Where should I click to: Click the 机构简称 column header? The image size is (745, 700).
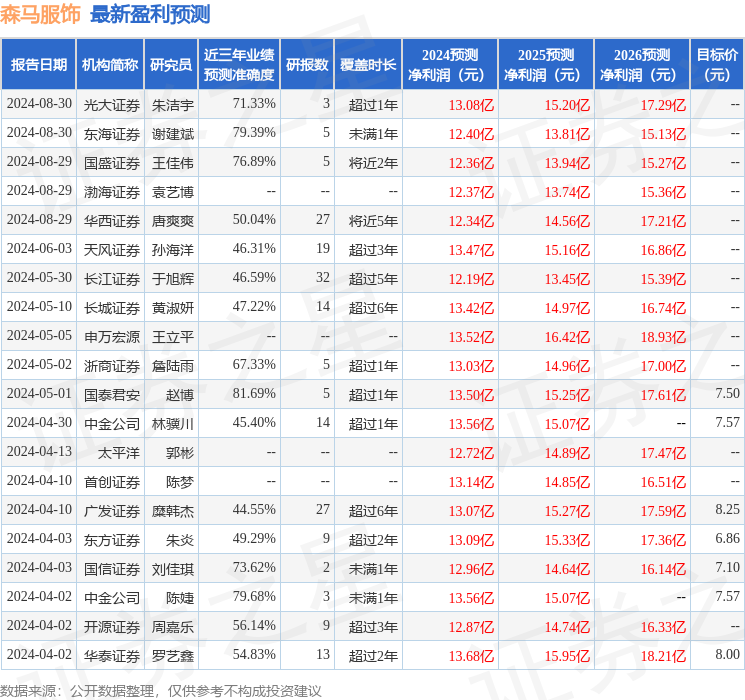point(110,65)
